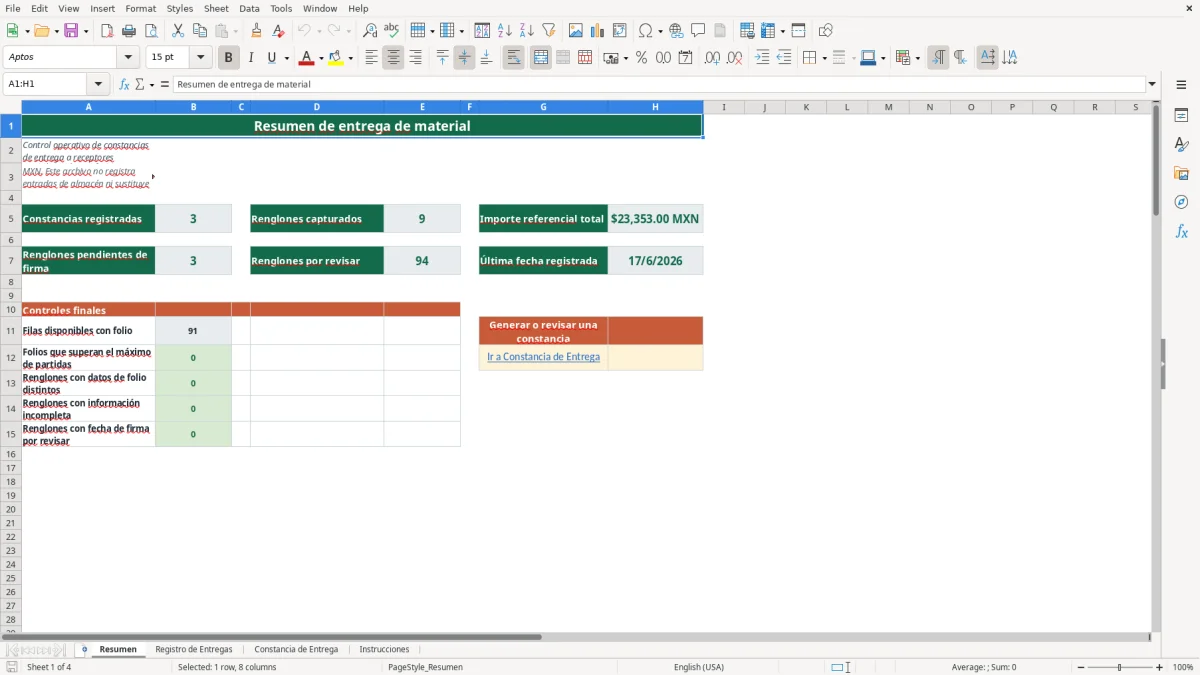Apply red font color swatch
This screenshot has height=675, width=1200.
tap(307, 58)
